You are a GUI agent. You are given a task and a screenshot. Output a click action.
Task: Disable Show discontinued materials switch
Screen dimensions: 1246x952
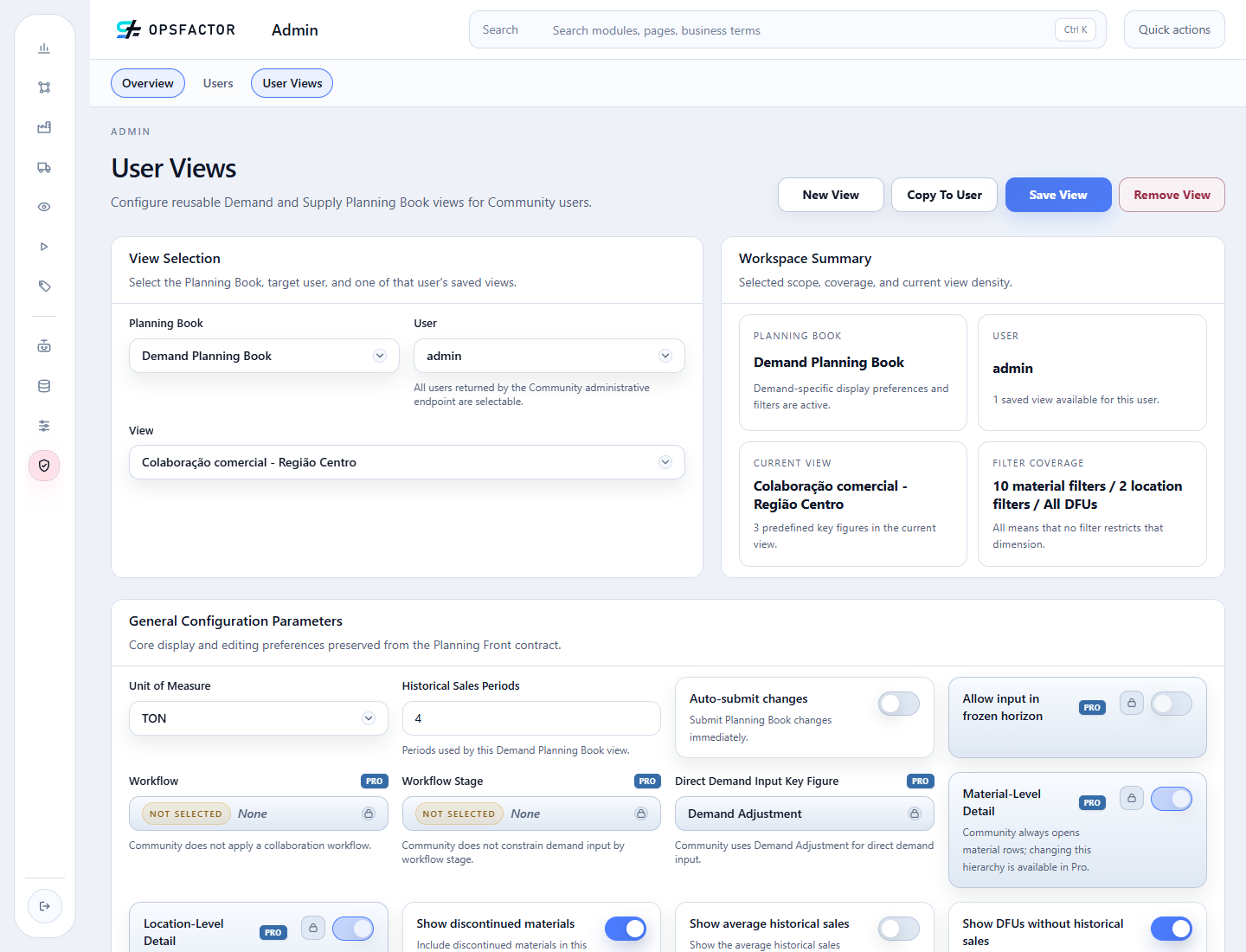(x=626, y=929)
